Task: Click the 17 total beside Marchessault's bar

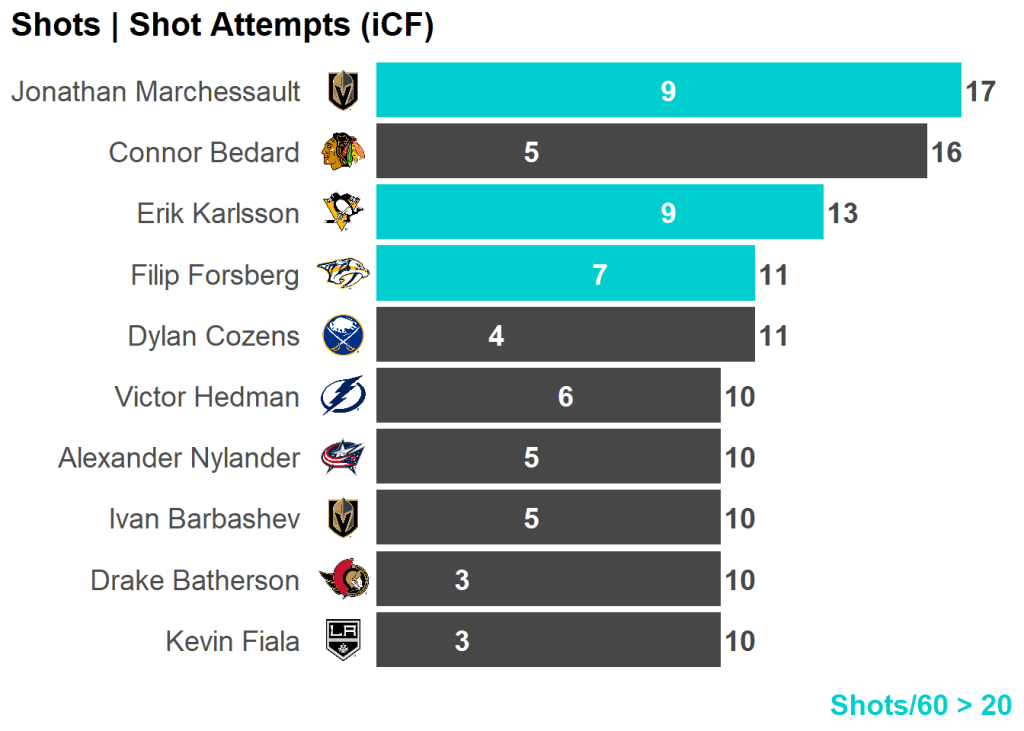Action: [980, 92]
